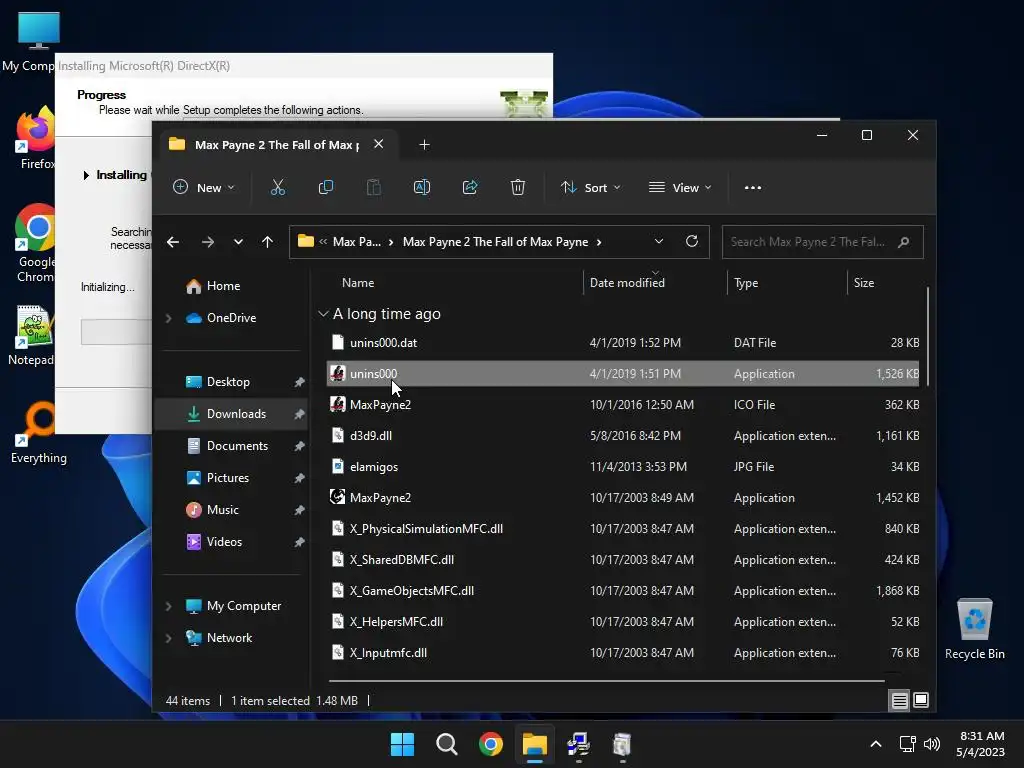Image resolution: width=1024 pixels, height=768 pixels.
Task: Expand address bar history dropdown
Action: pos(659,242)
